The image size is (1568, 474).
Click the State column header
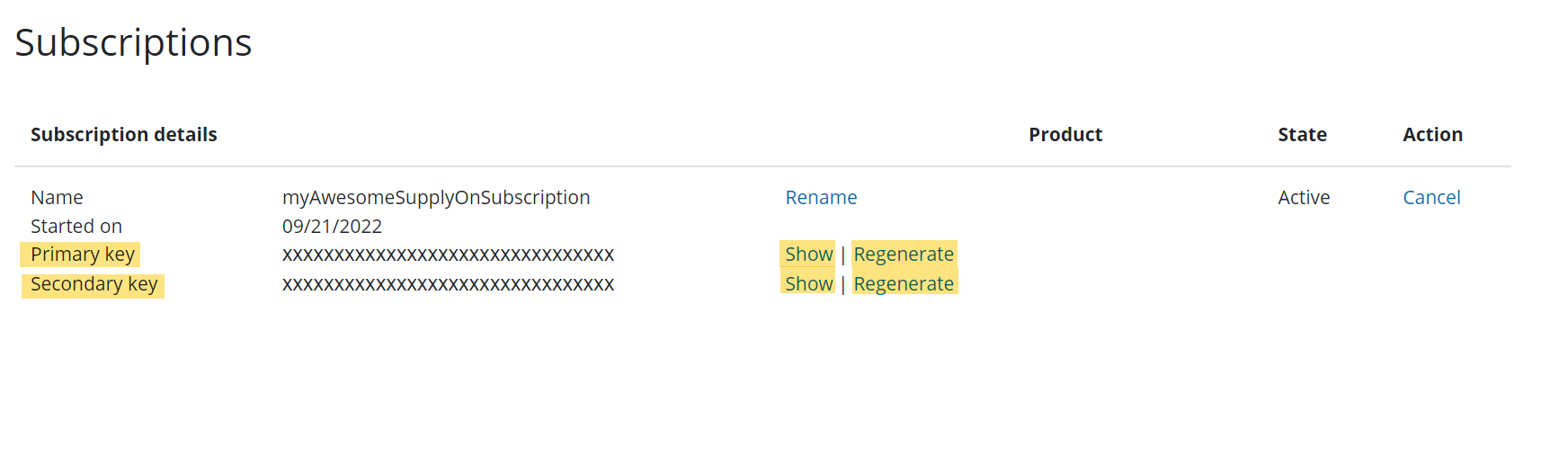point(1302,135)
